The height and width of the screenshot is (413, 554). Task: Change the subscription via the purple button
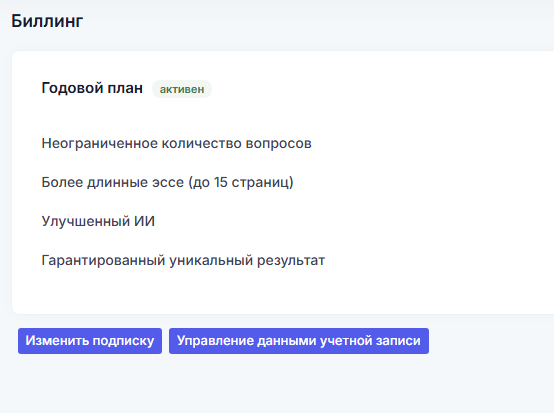point(90,341)
